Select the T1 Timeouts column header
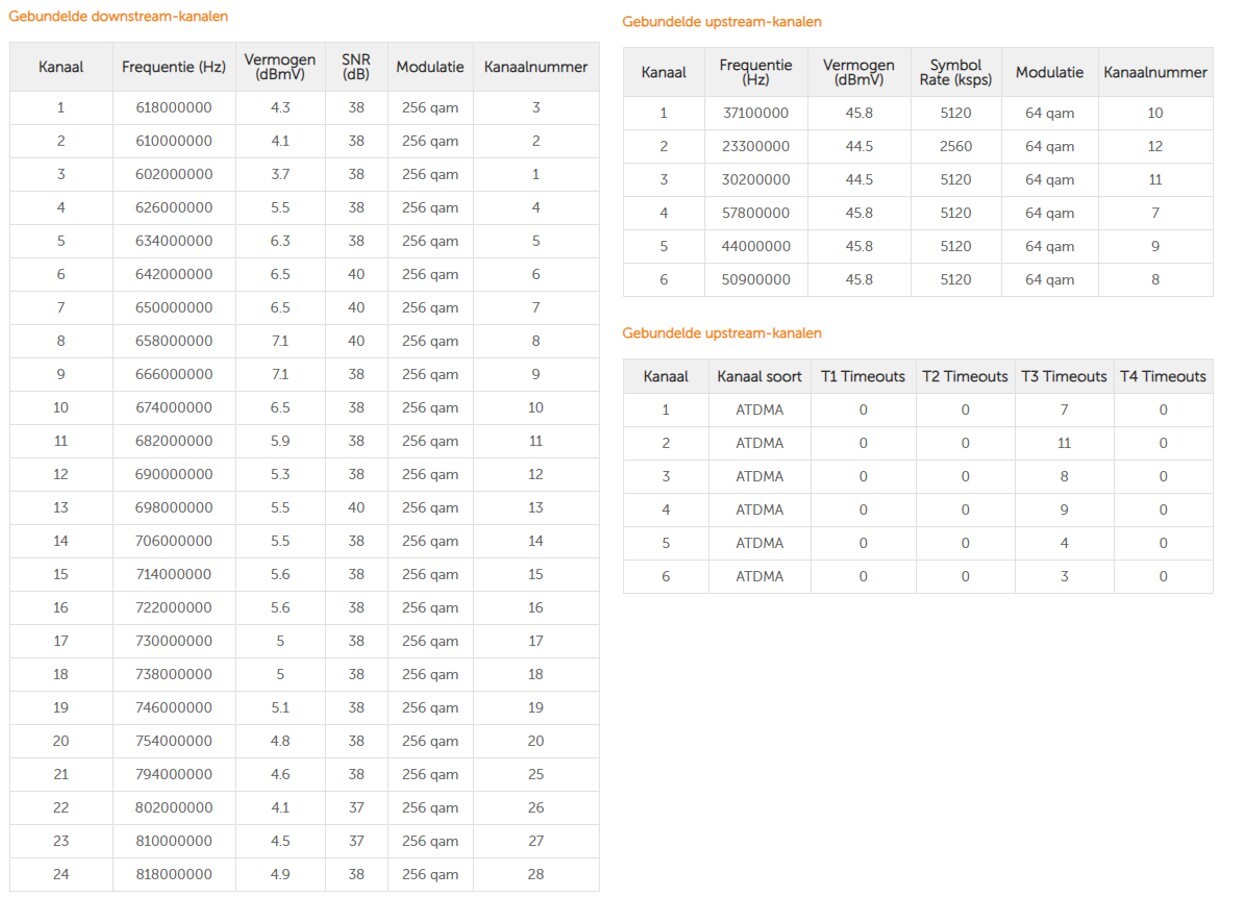This screenshot has width=1240, height=907. (863, 376)
